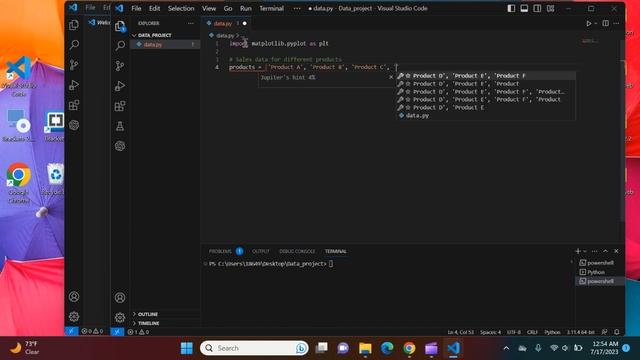Screen dimensions: 640x360
Task: Open the Selection menu
Action: [181, 8]
